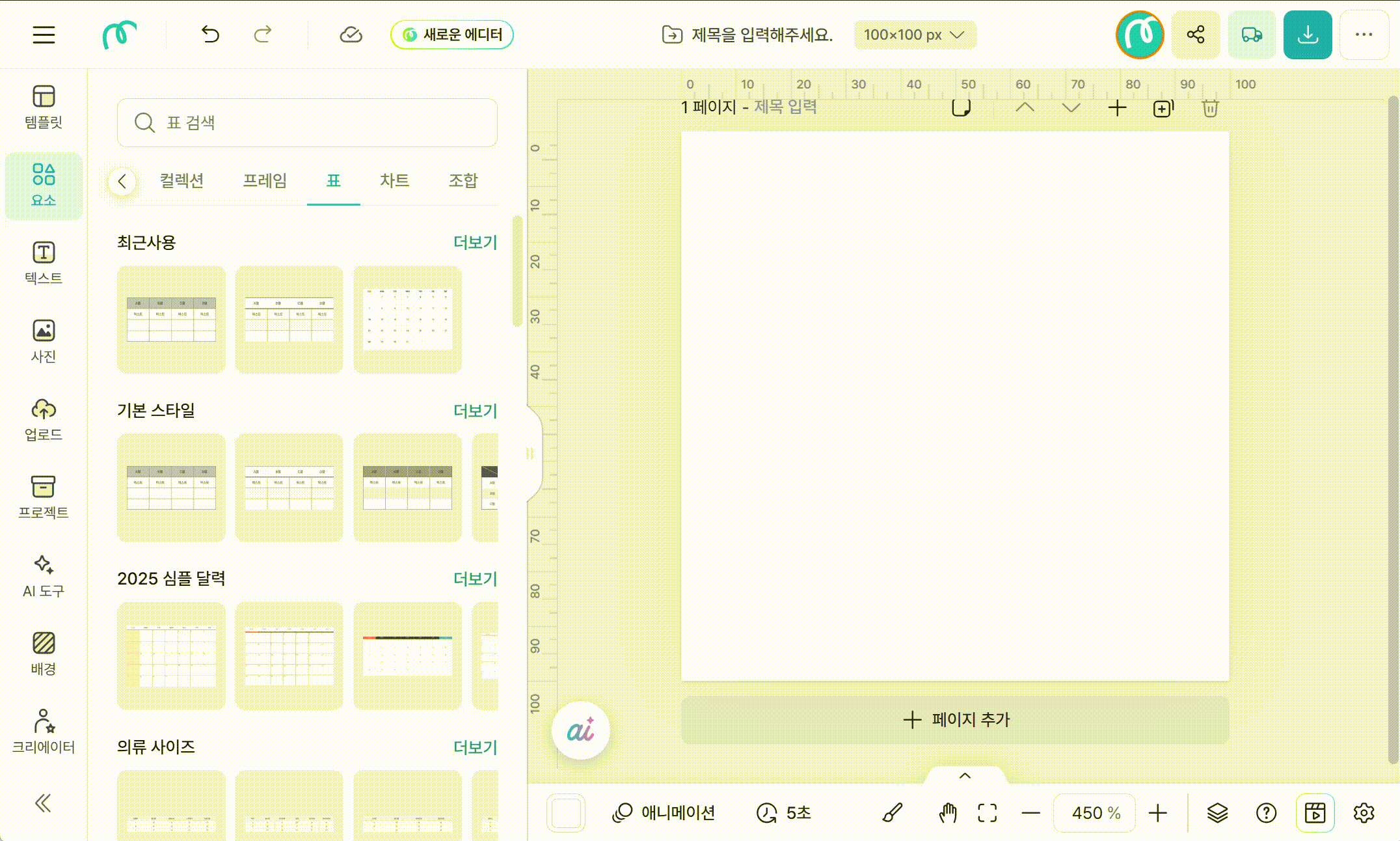Expand the bottom page panel chevron
Viewport: 1400px width, 841px height.
coord(965,775)
